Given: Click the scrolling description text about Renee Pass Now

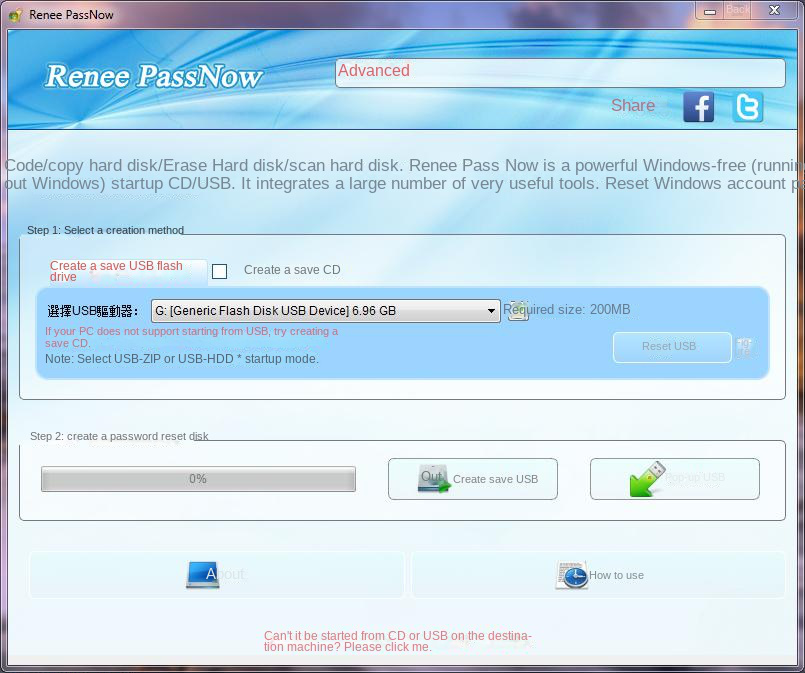Looking at the screenshot, I should [404, 175].
